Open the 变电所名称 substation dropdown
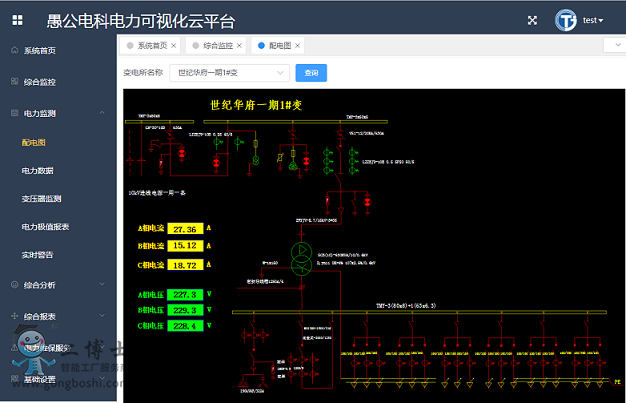 [x=229, y=73]
